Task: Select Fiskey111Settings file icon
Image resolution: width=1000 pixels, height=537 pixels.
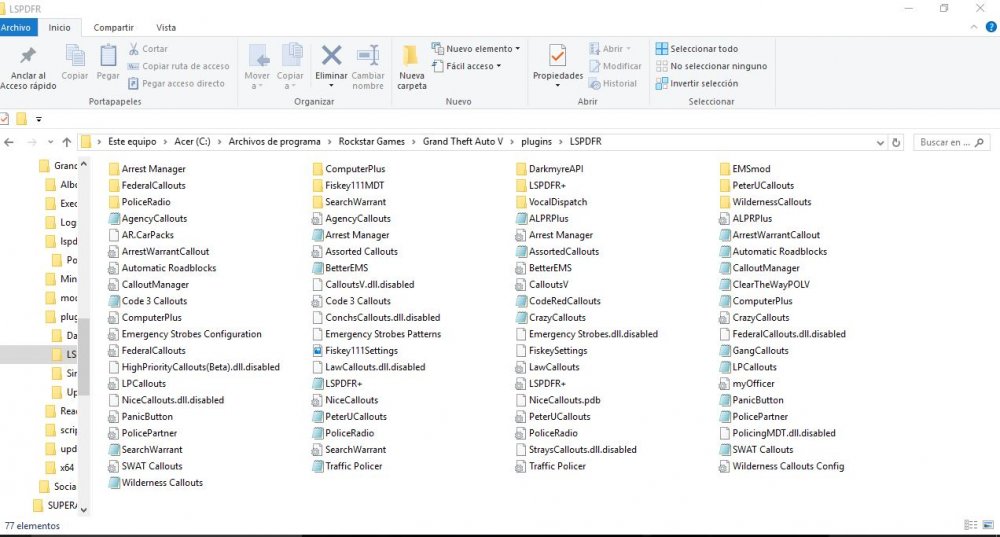Action: pos(317,351)
